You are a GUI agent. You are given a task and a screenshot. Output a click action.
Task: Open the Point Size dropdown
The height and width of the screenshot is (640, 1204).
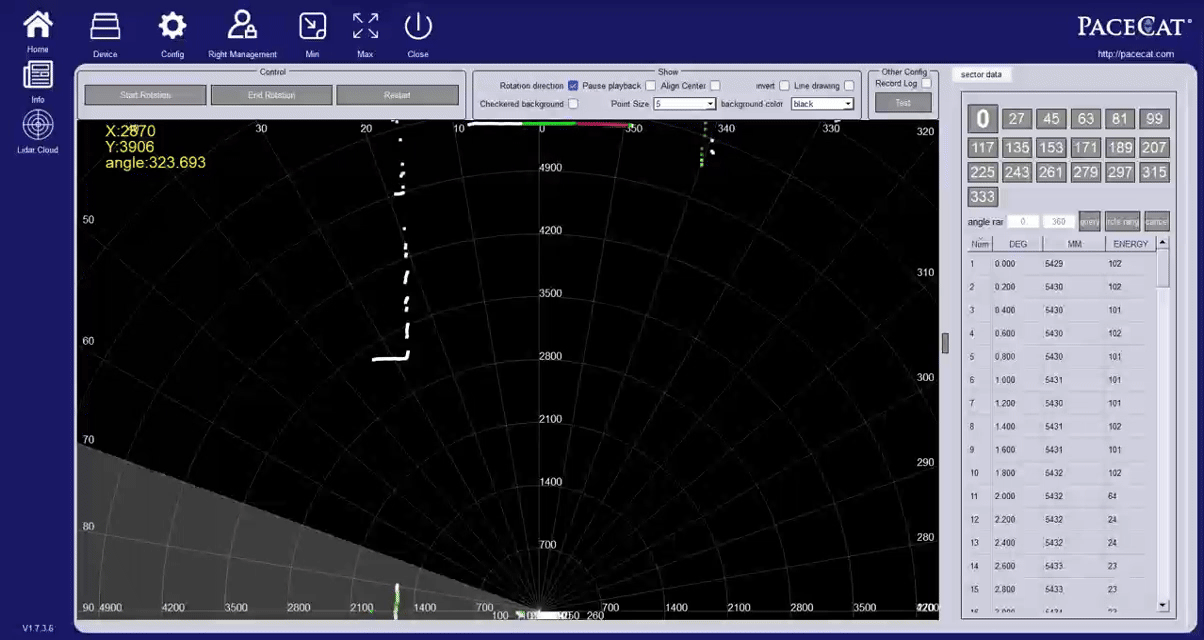(685, 104)
